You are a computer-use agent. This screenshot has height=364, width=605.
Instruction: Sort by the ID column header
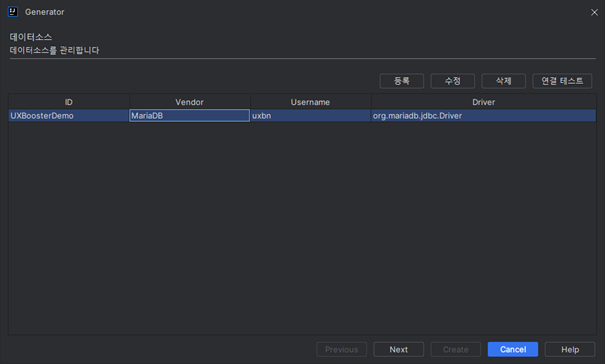point(69,102)
